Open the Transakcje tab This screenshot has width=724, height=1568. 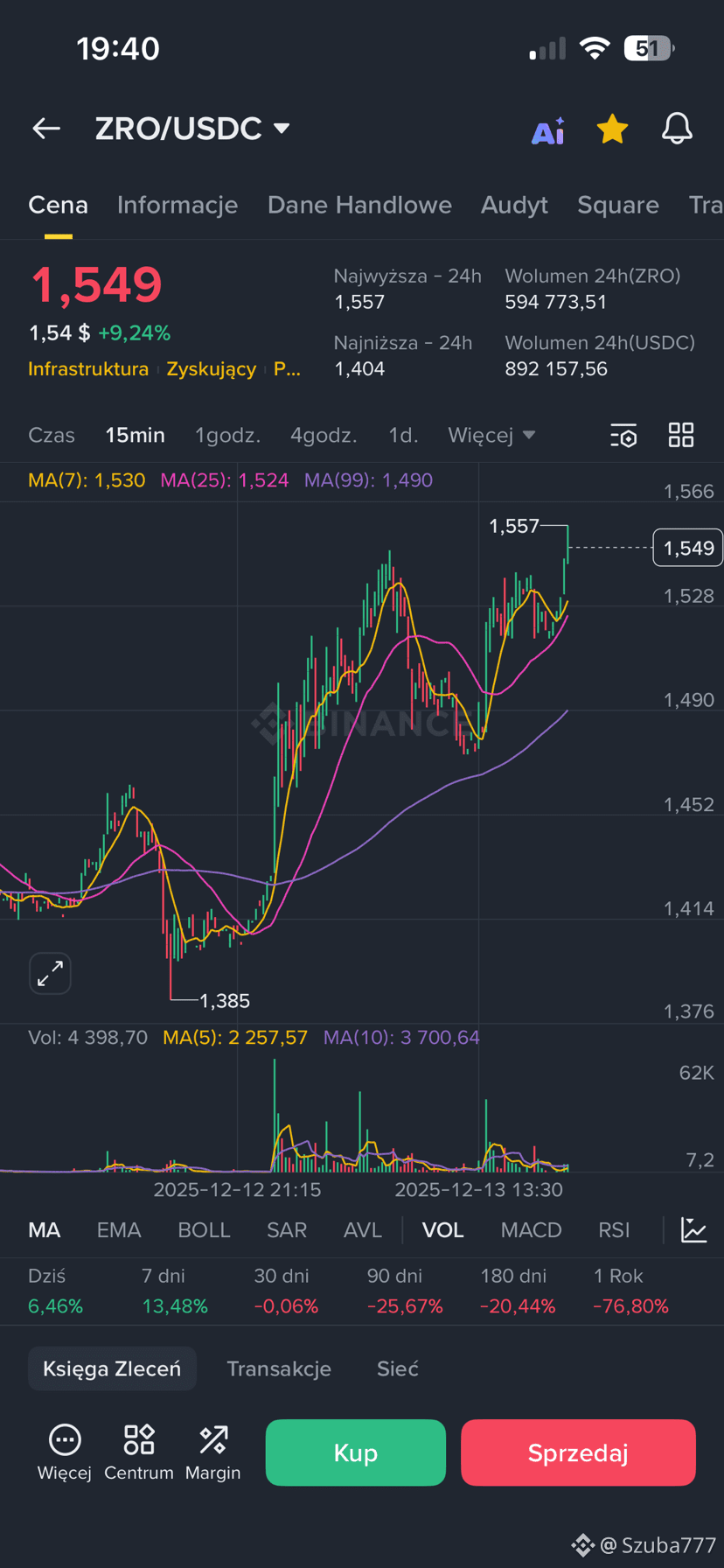[x=279, y=1368]
